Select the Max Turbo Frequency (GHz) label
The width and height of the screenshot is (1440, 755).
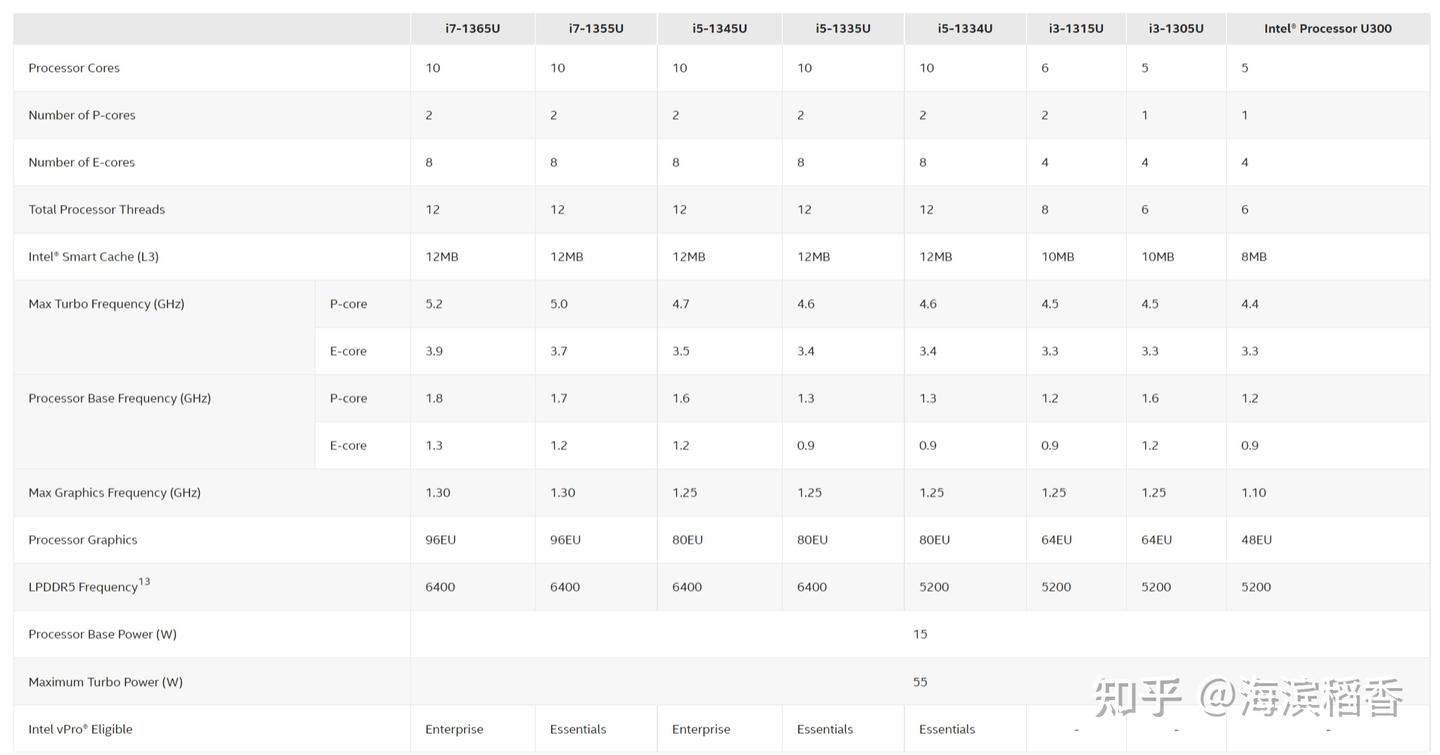[x=106, y=304]
